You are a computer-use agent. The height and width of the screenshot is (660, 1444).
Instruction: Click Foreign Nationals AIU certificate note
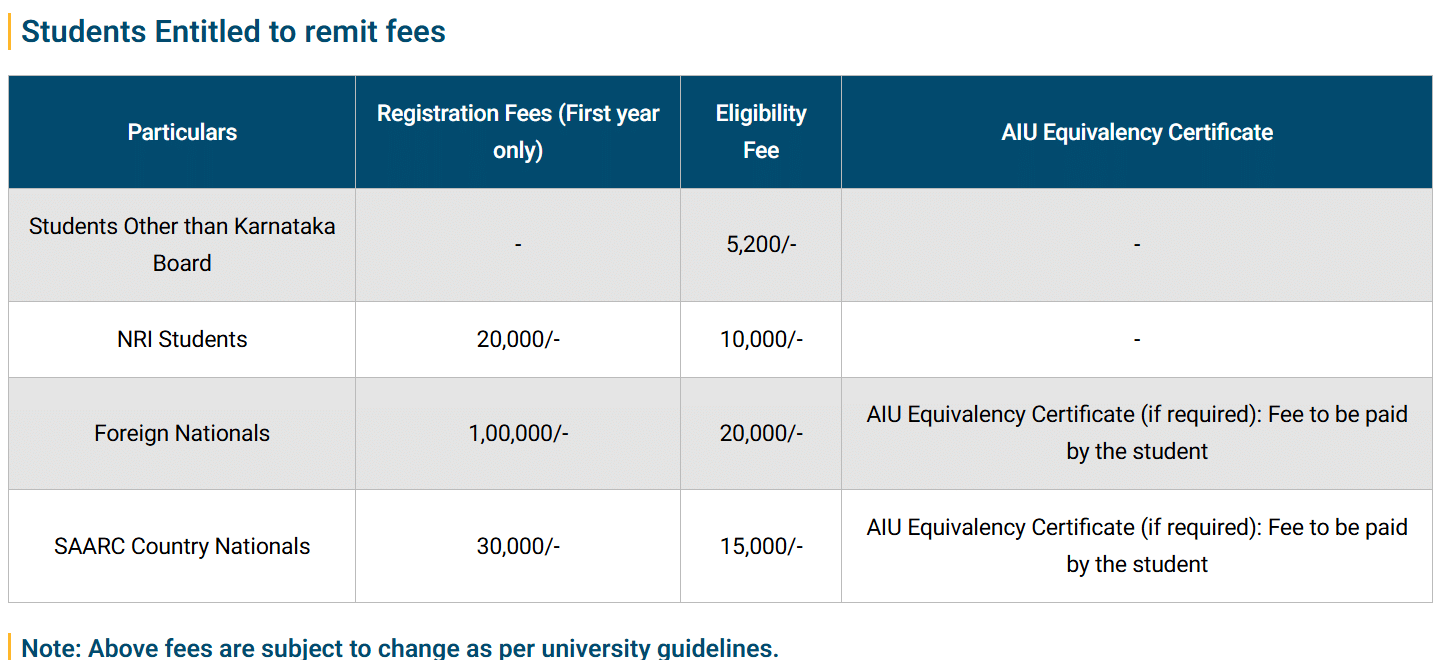coord(1137,433)
